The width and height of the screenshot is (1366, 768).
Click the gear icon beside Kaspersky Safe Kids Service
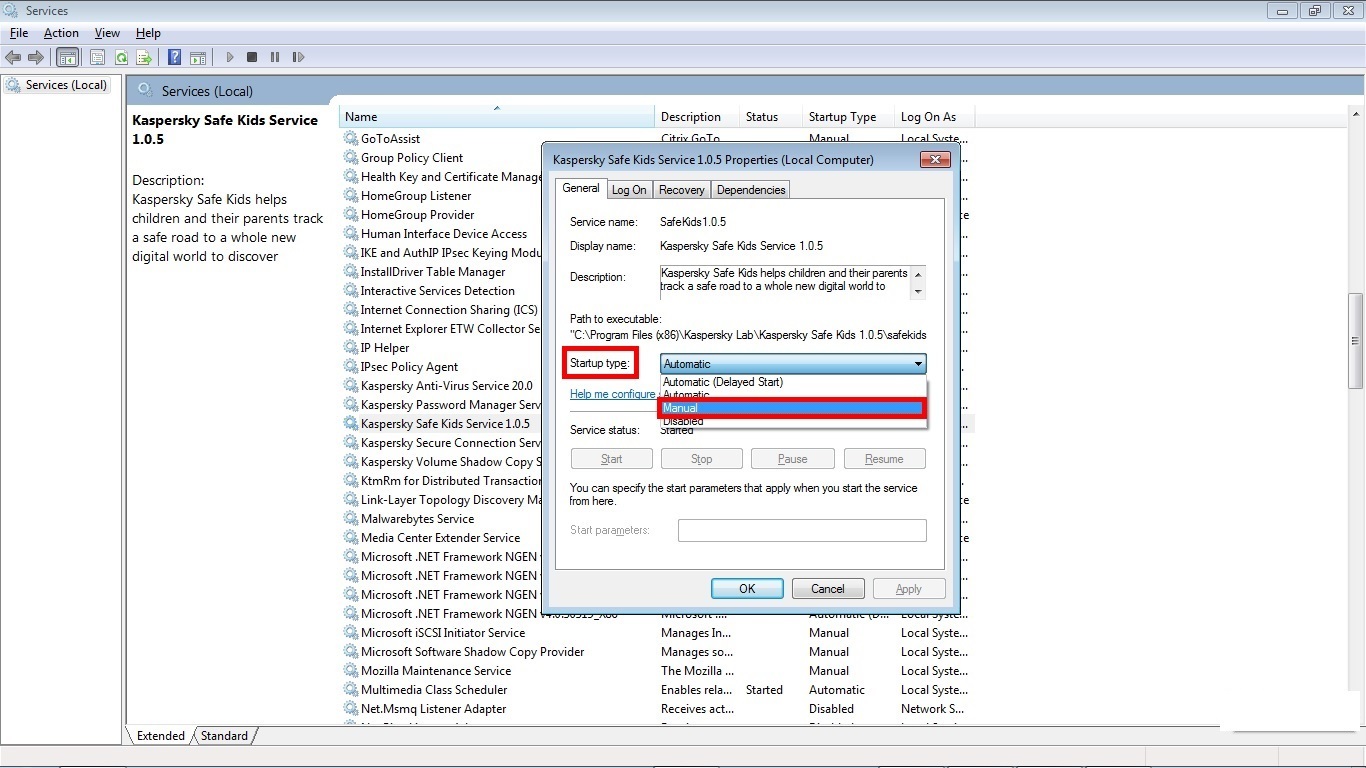coord(351,424)
